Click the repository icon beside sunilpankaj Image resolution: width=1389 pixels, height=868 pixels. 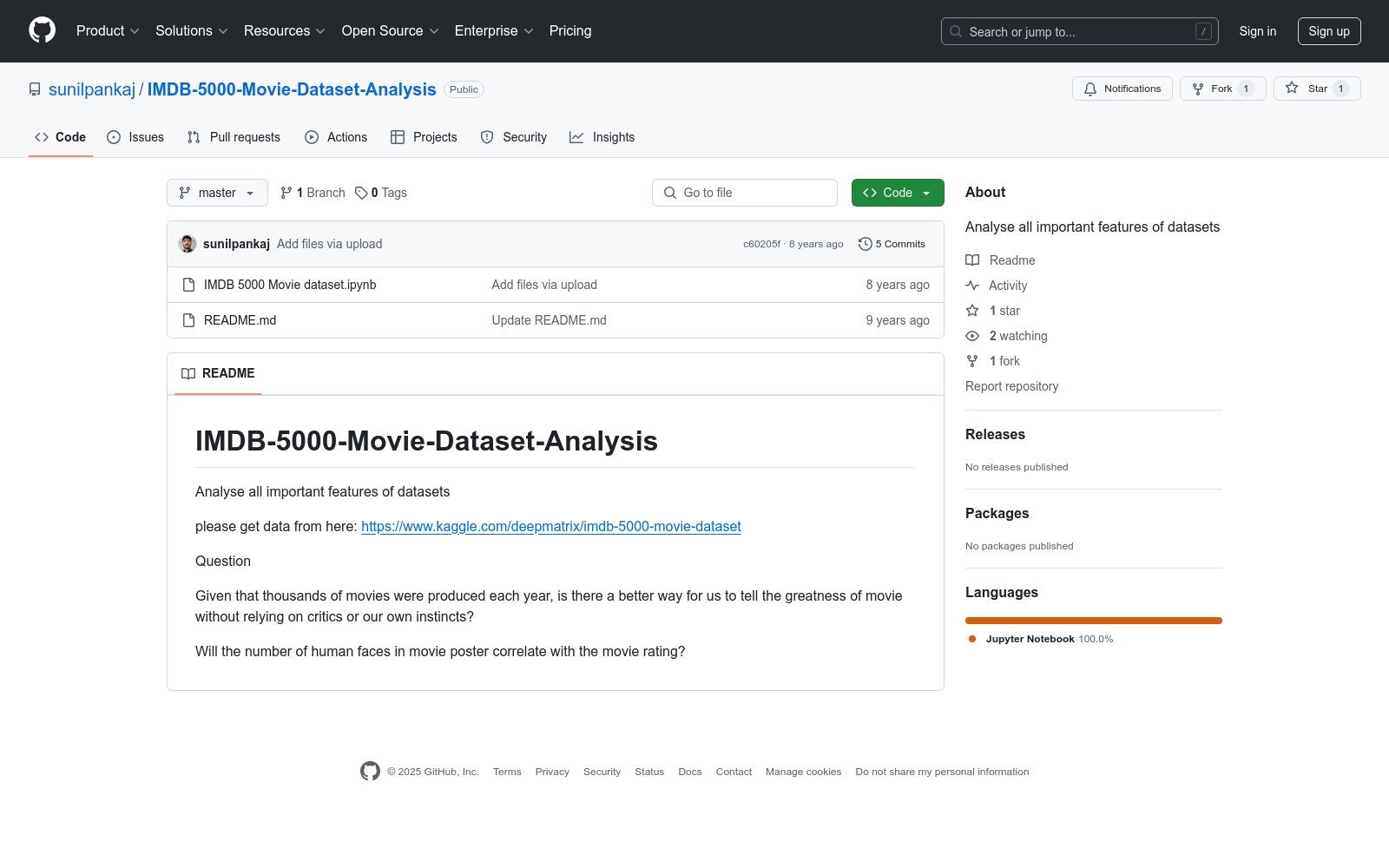[35, 89]
